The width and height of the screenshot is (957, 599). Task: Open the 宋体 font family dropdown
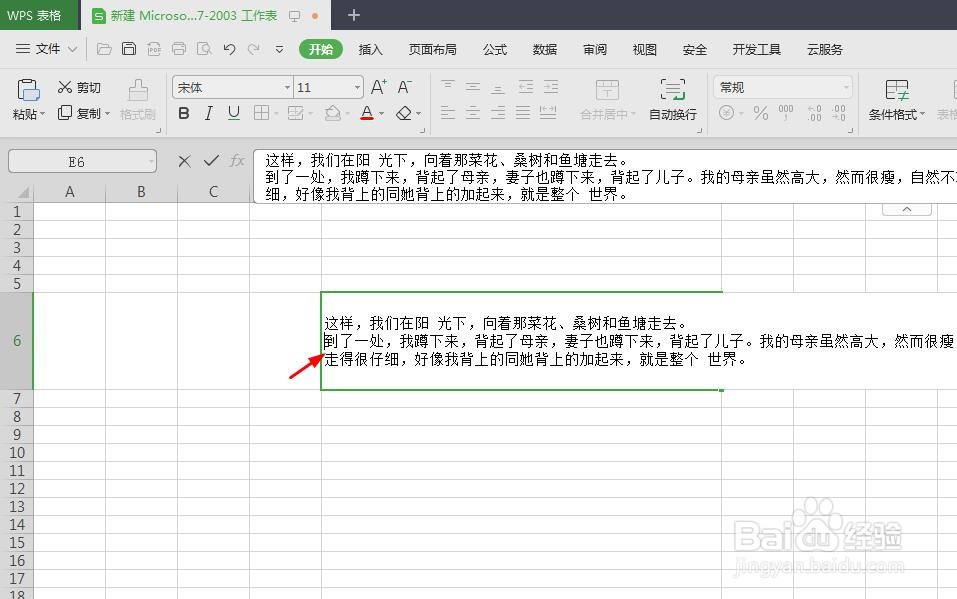coord(231,87)
